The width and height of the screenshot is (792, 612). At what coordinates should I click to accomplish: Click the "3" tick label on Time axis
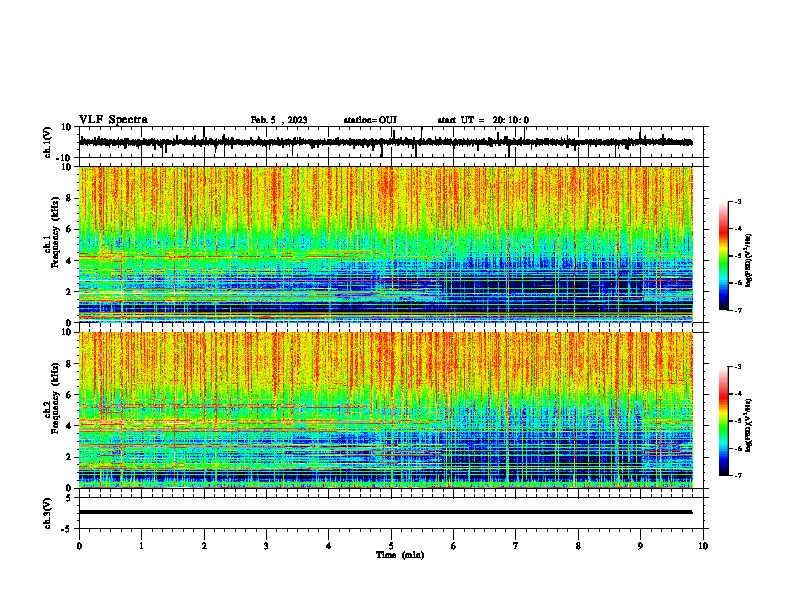[x=266, y=546]
